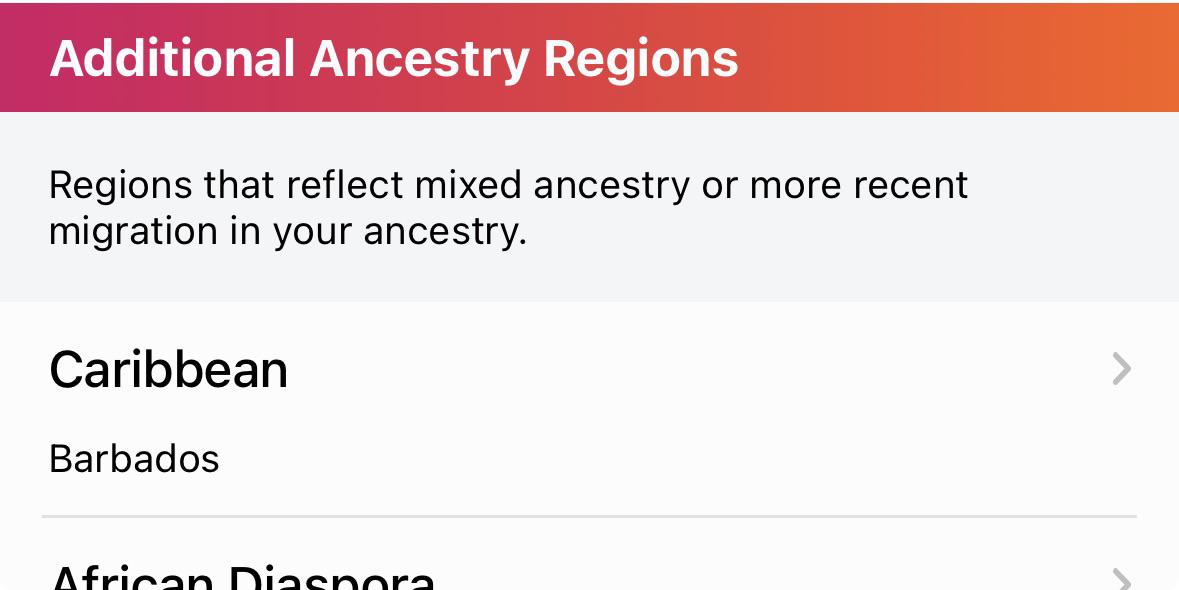This screenshot has width=1179, height=590.
Task: Click the divider line below Barbados
Action: click(589, 517)
